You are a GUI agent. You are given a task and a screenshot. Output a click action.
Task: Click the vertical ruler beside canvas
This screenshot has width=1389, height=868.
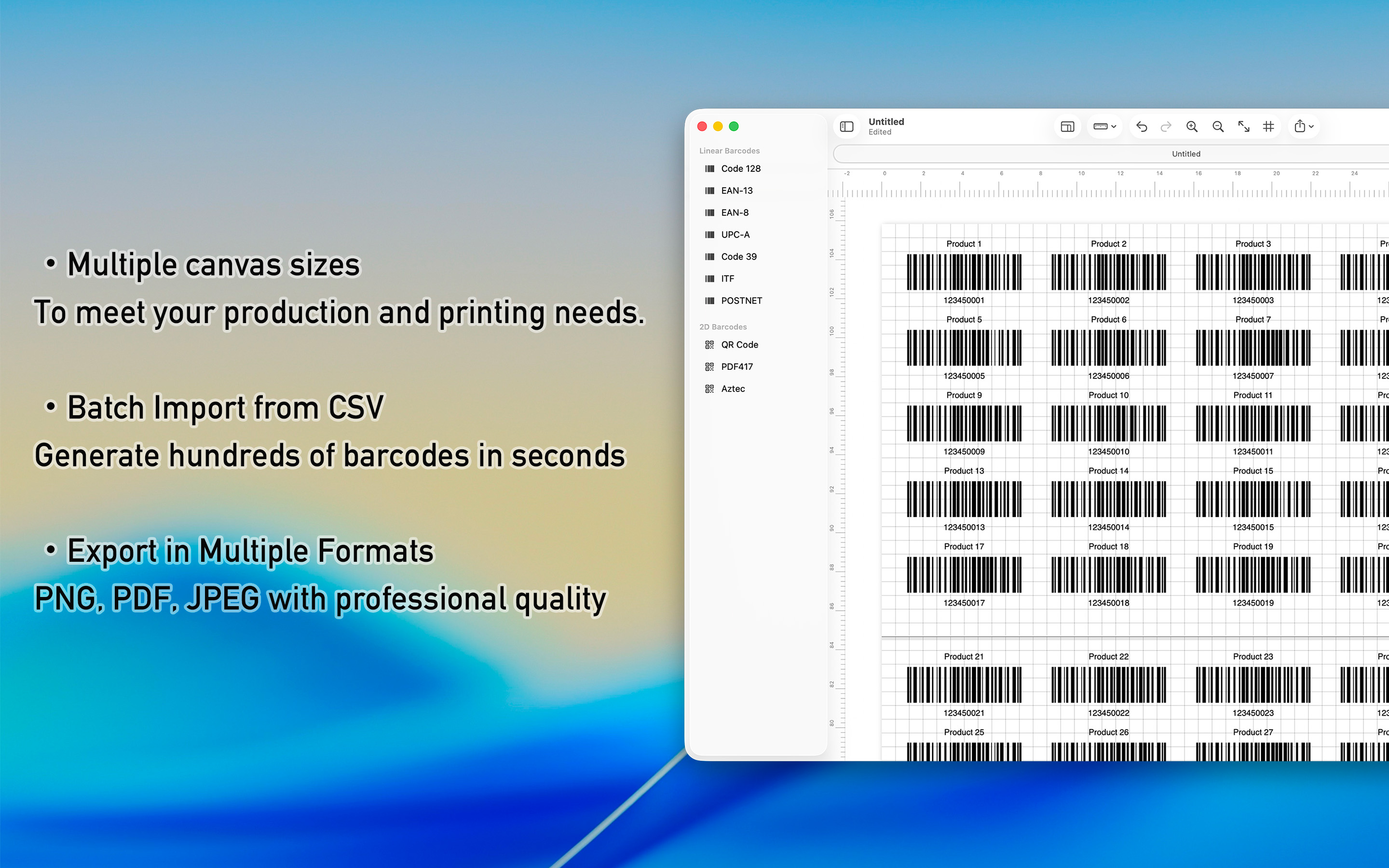(836, 480)
